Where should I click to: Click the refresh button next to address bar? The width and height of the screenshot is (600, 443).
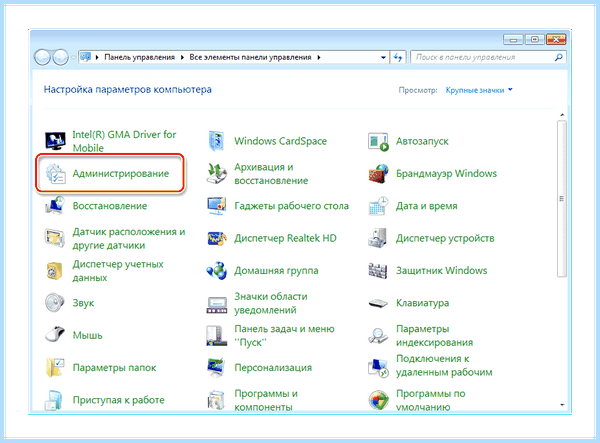coord(398,58)
